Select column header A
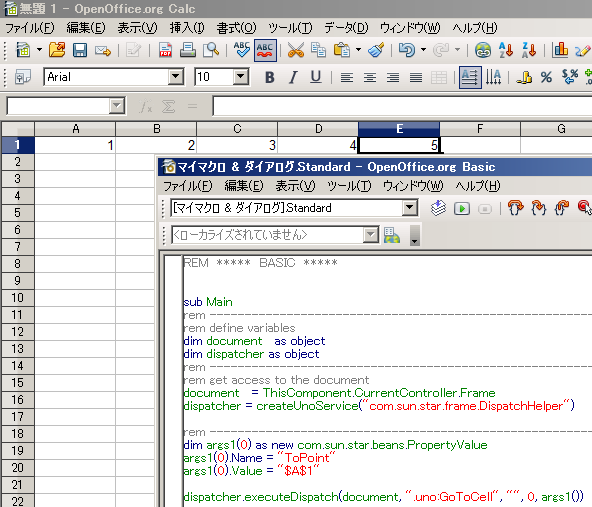 point(75,129)
